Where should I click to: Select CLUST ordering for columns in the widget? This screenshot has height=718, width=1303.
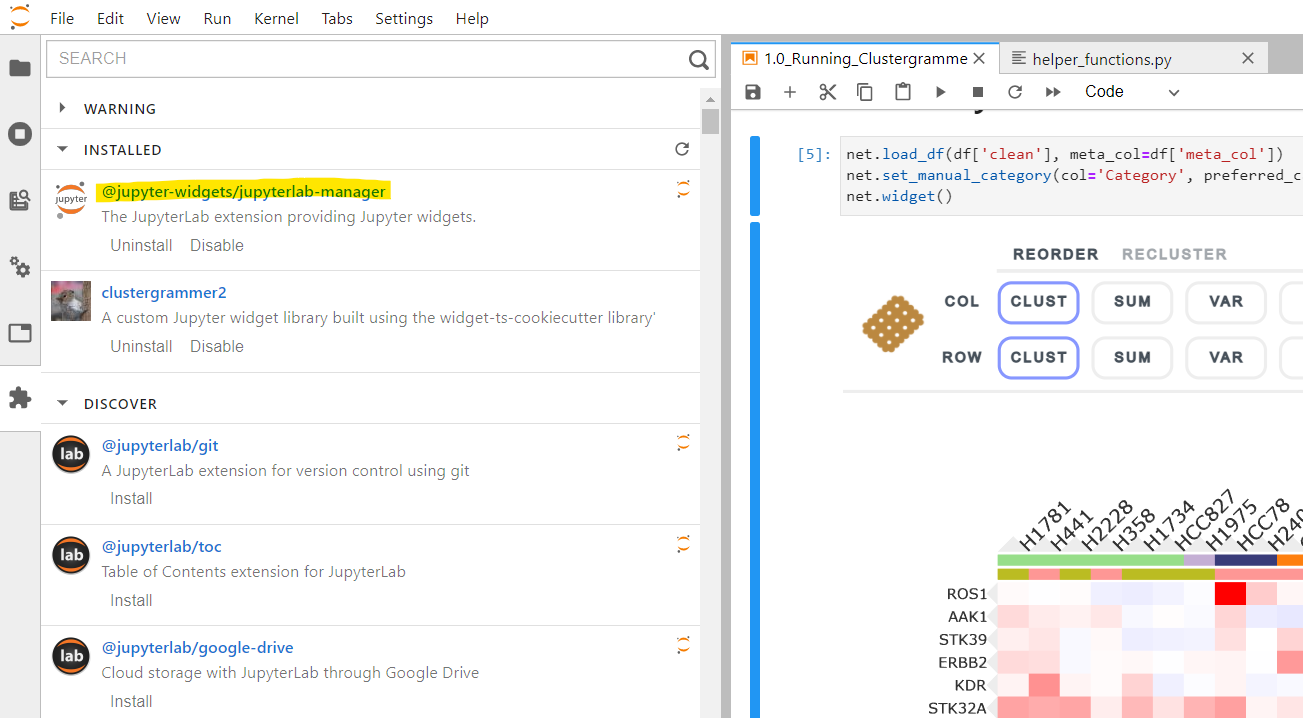1038,302
